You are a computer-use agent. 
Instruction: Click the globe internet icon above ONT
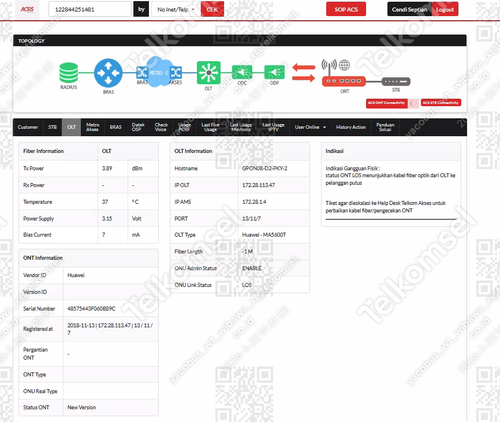(x=344, y=65)
